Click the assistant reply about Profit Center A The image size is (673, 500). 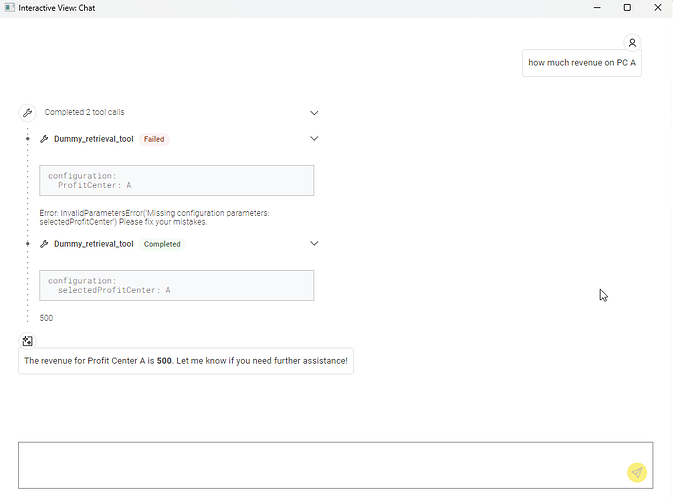coord(185,360)
